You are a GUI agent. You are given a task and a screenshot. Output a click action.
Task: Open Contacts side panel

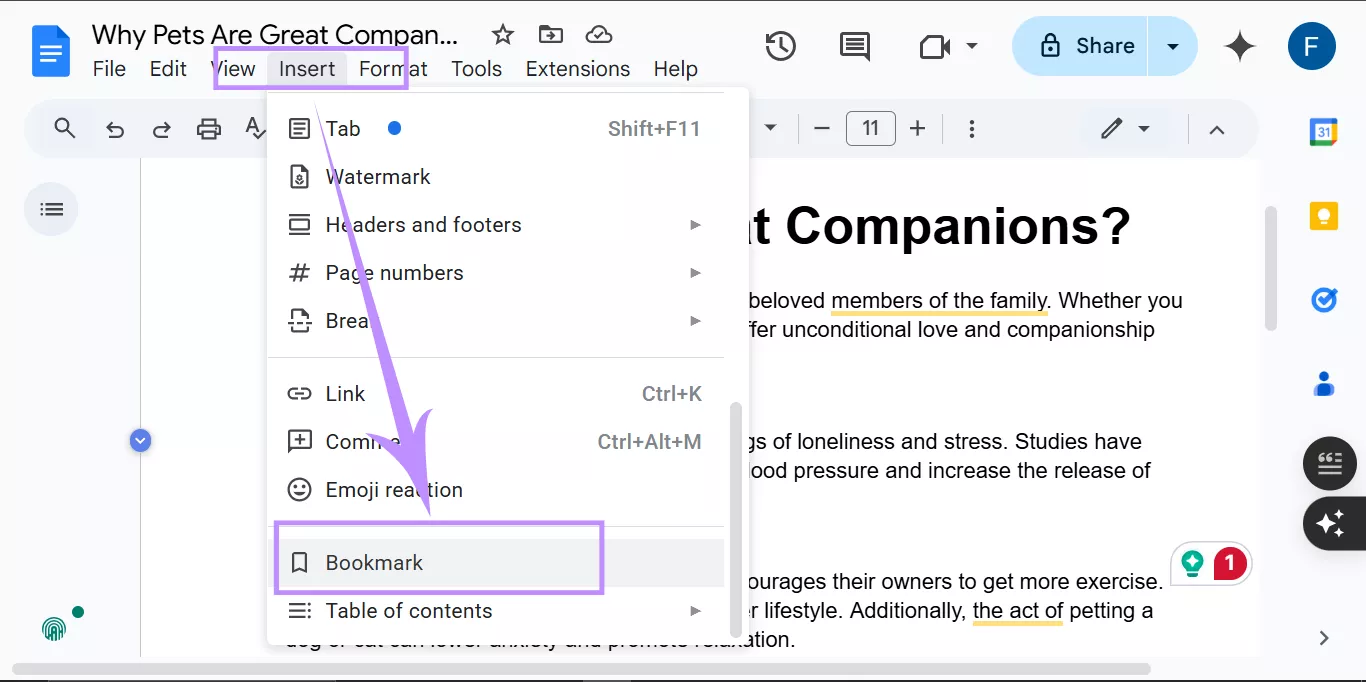[1324, 383]
